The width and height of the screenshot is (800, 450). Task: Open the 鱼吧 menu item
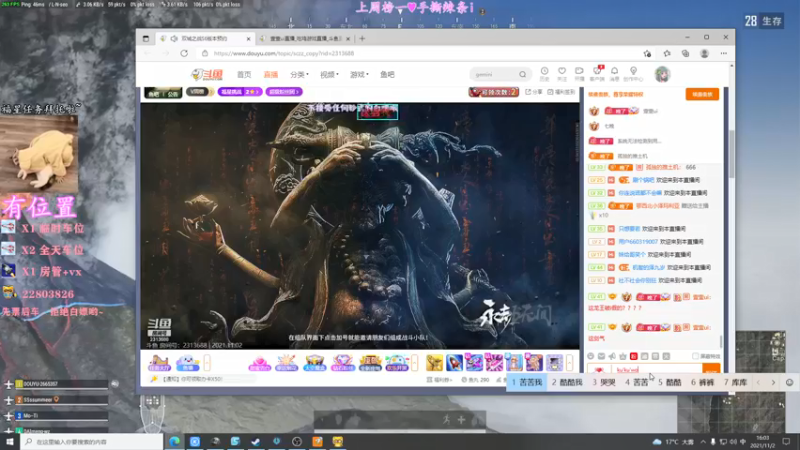pyautogui.click(x=387, y=74)
